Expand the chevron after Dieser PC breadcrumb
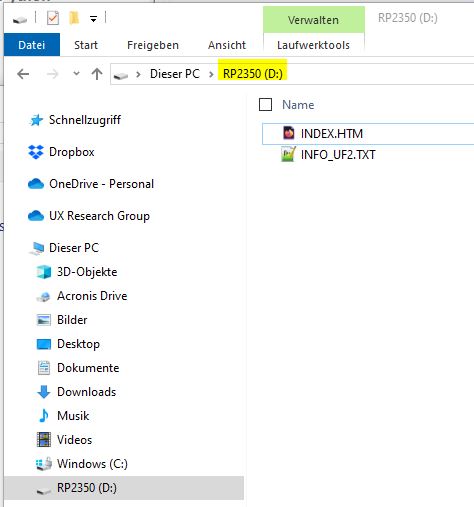Screen dimensions: 474x507 pos(211,74)
